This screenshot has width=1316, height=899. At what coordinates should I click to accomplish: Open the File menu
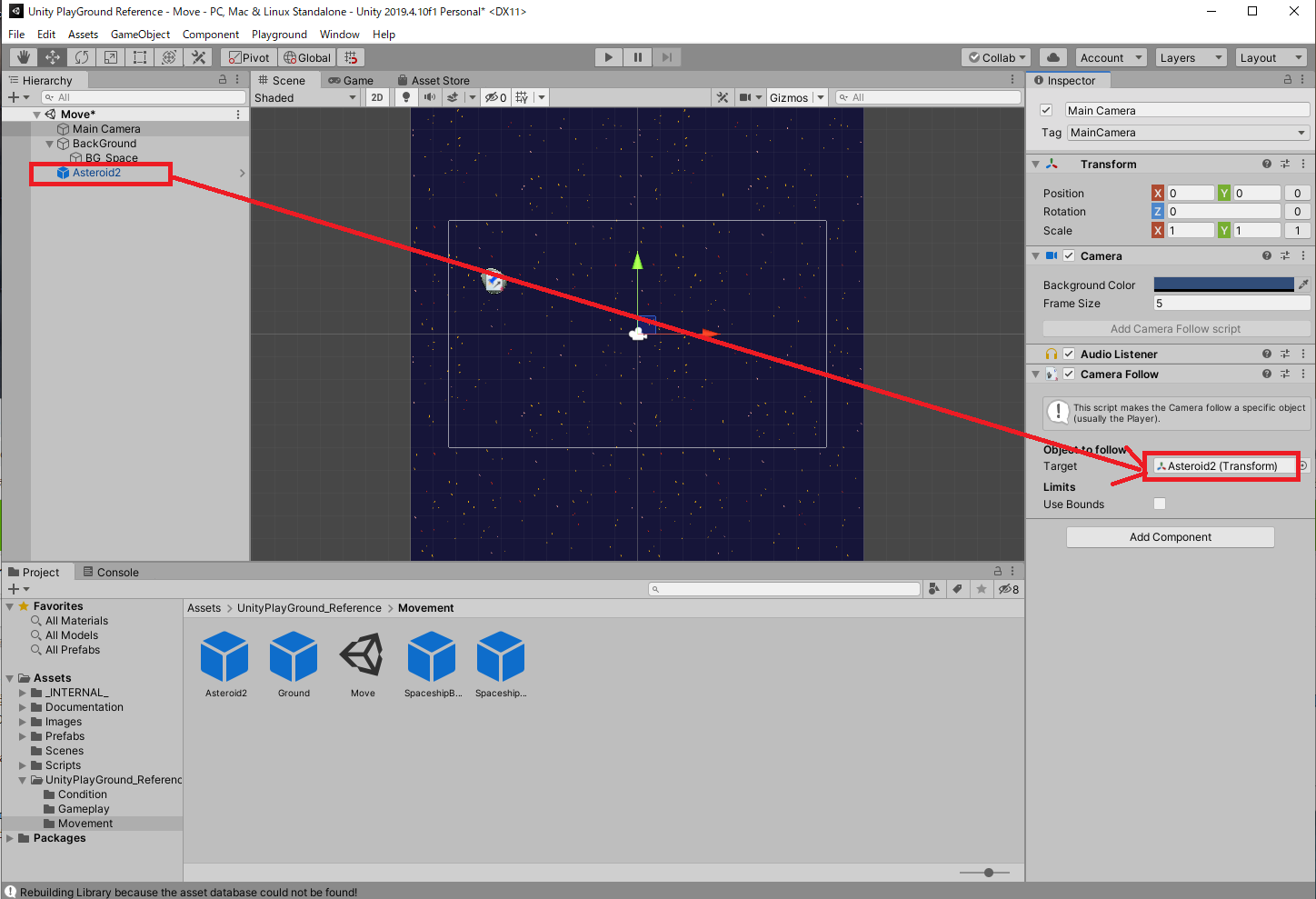coord(16,35)
